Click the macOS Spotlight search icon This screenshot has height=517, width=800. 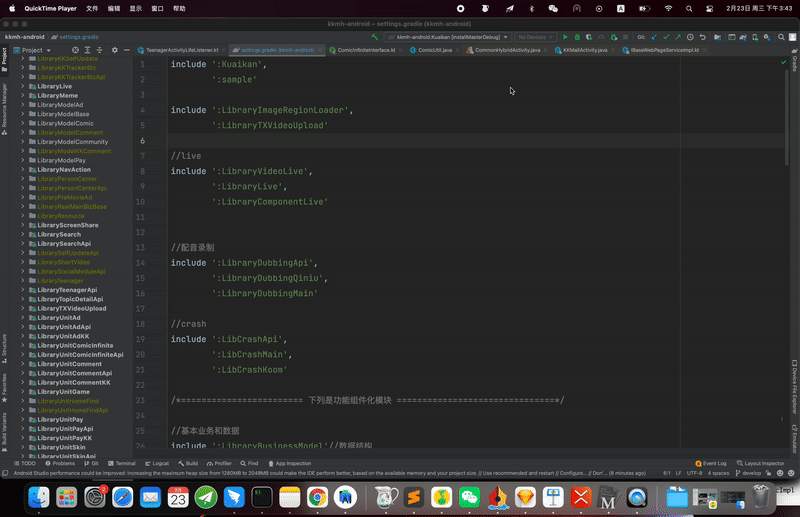[689, 8]
